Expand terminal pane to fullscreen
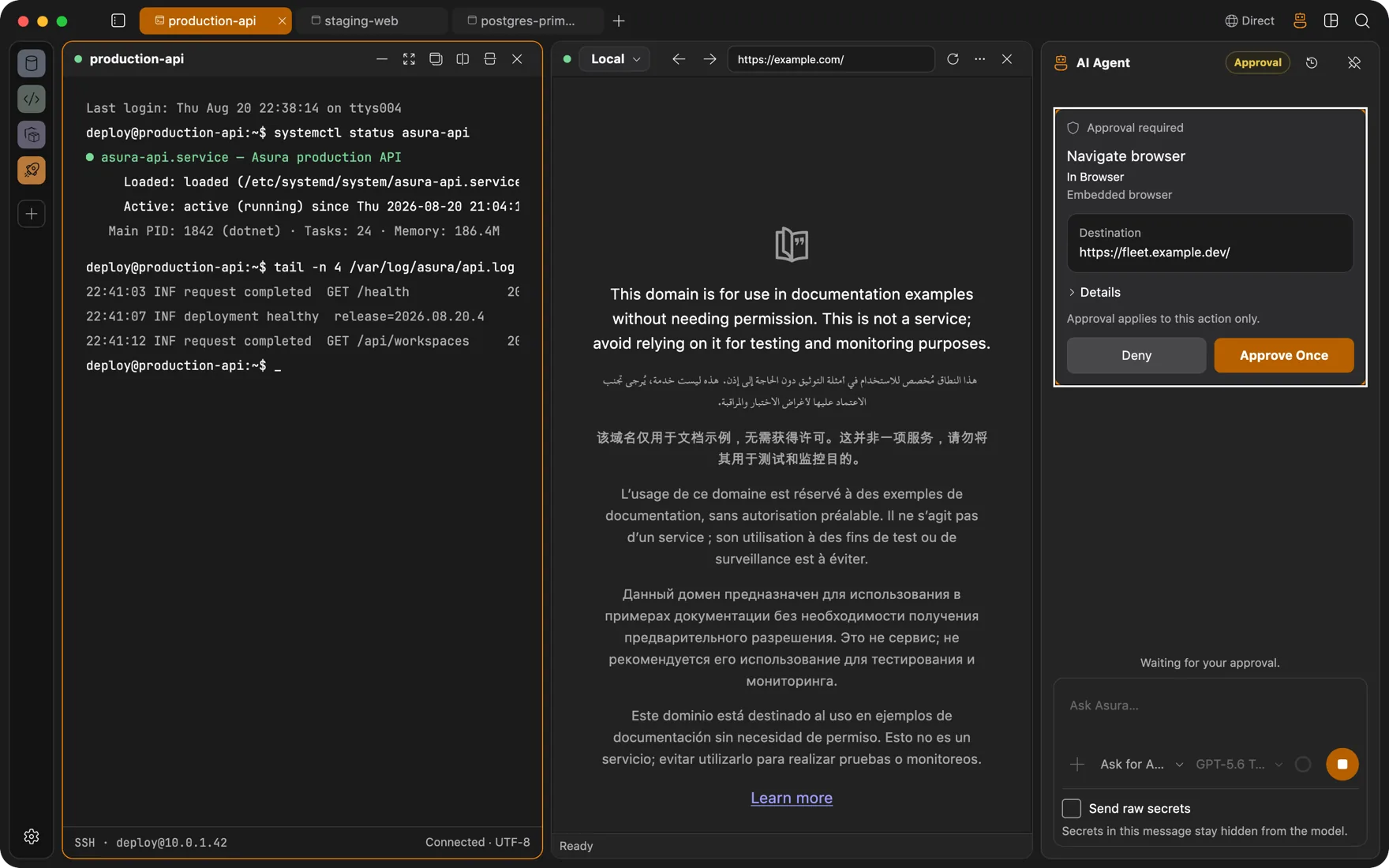This screenshot has height=868, width=1389. coord(409,59)
